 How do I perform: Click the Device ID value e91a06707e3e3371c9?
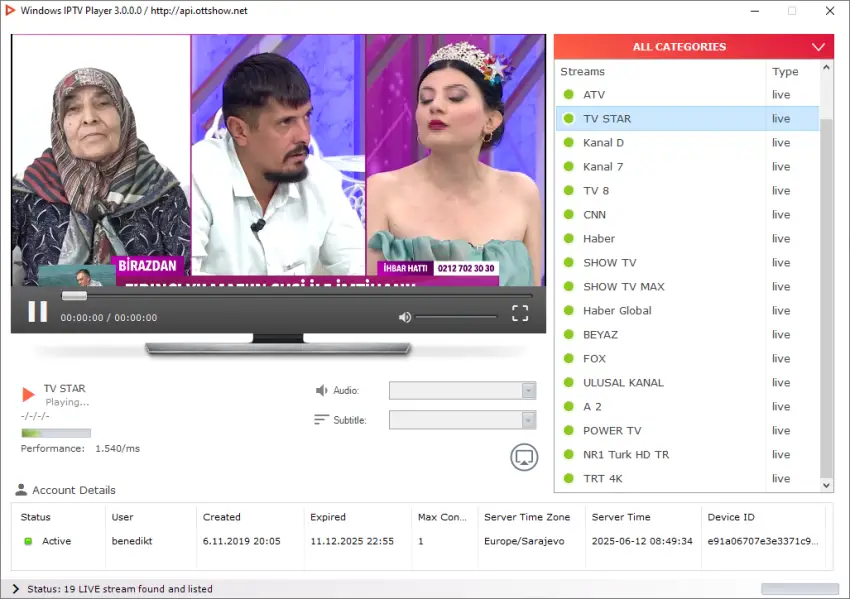[x=763, y=541]
